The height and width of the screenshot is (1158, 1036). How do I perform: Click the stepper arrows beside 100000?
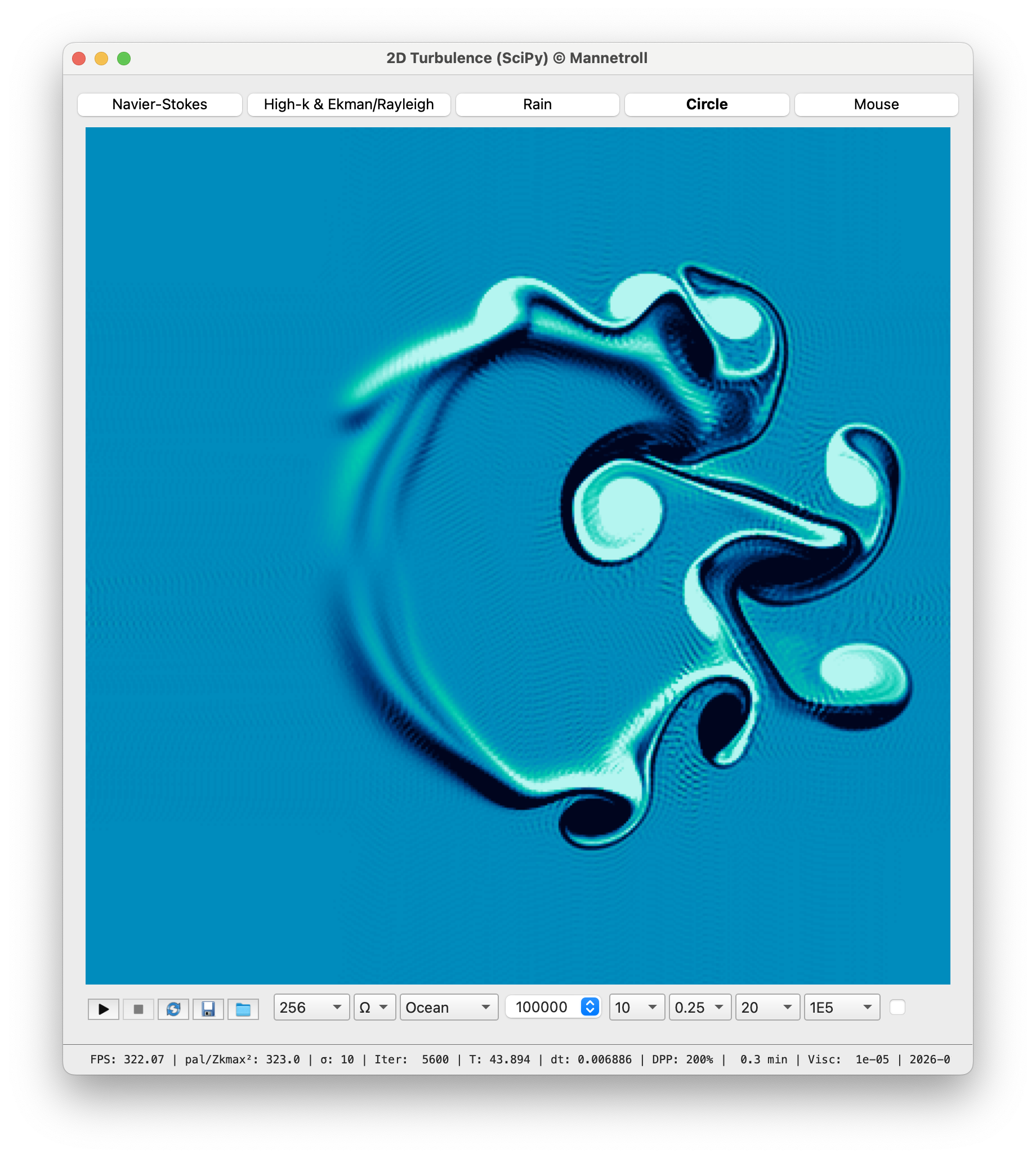pyautogui.click(x=590, y=1007)
